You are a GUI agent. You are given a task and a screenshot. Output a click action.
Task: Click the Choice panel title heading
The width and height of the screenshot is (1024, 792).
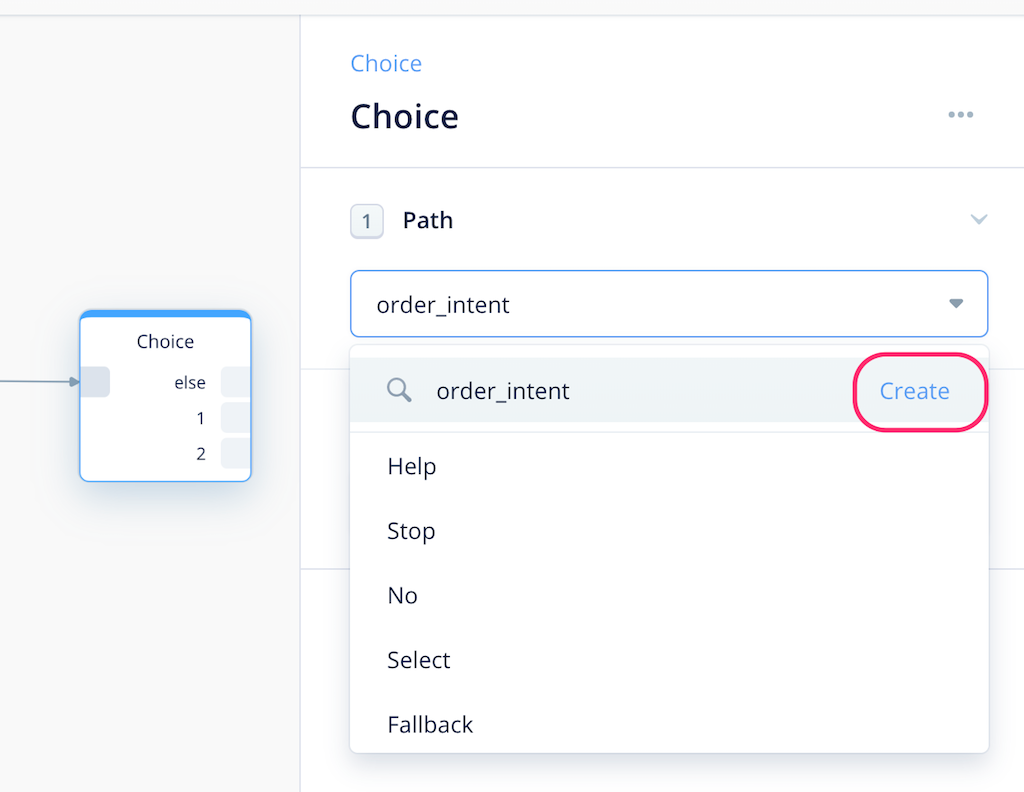pos(404,117)
